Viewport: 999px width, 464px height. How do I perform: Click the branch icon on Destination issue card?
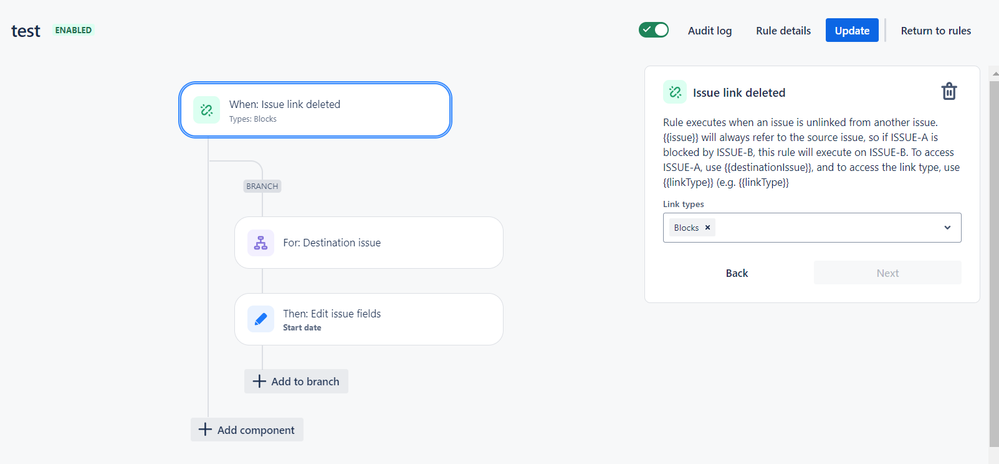click(261, 243)
